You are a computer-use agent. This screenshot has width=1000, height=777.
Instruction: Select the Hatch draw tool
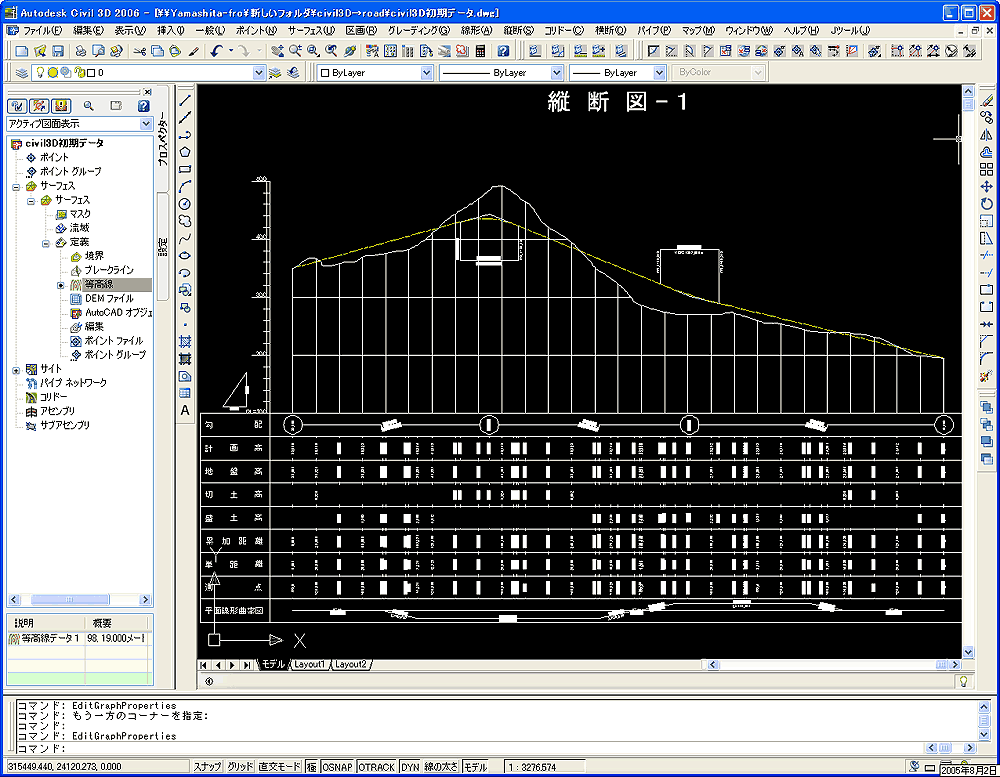tap(185, 341)
